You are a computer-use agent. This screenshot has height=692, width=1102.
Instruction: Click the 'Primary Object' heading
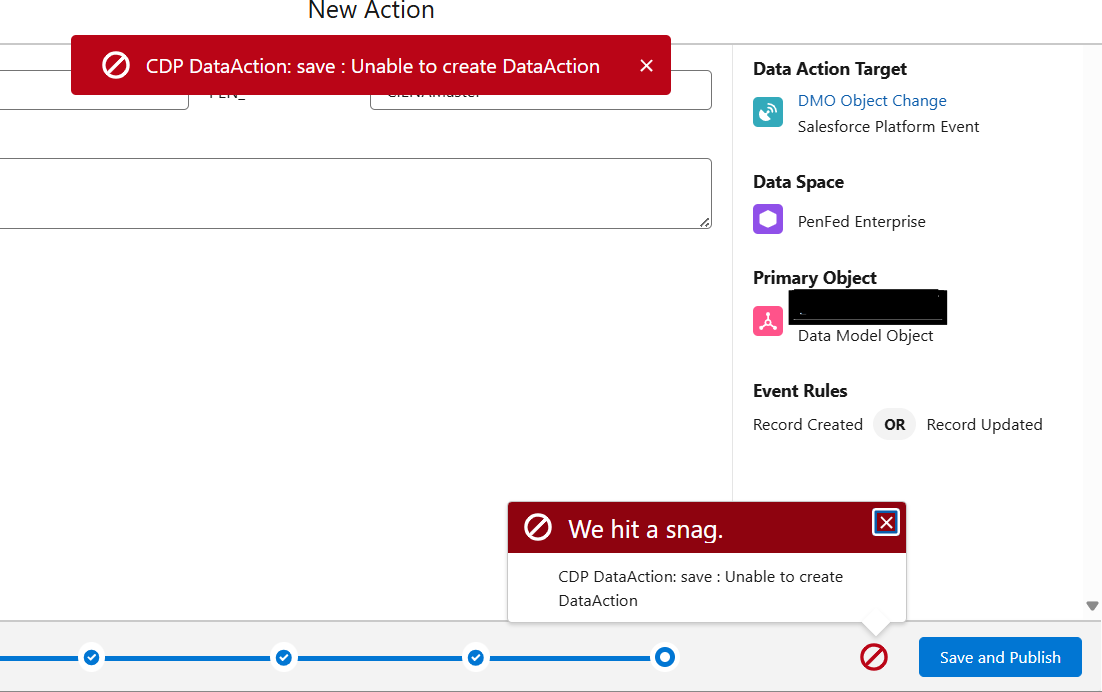coord(815,278)
